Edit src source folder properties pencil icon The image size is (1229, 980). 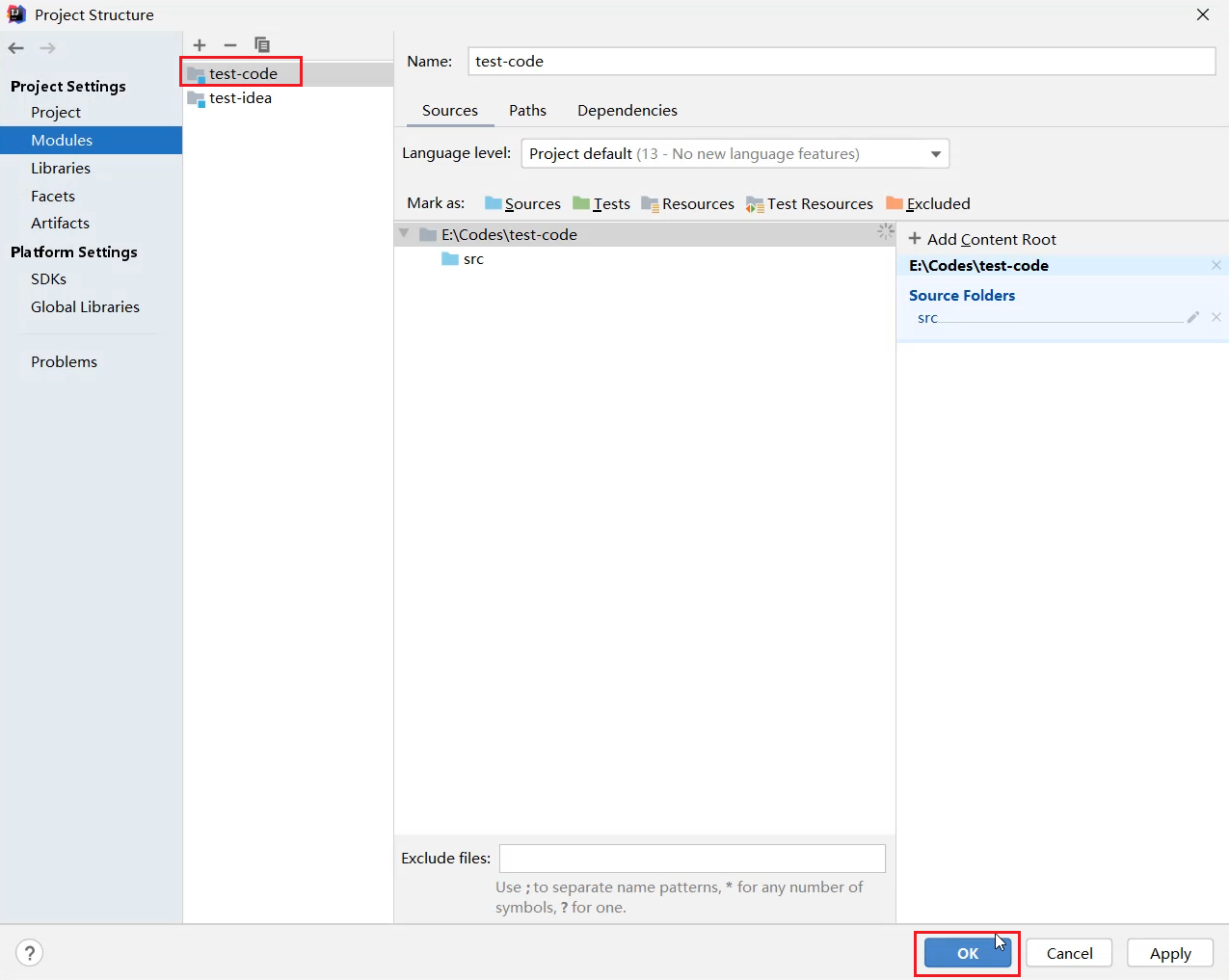coord(1193,317)
